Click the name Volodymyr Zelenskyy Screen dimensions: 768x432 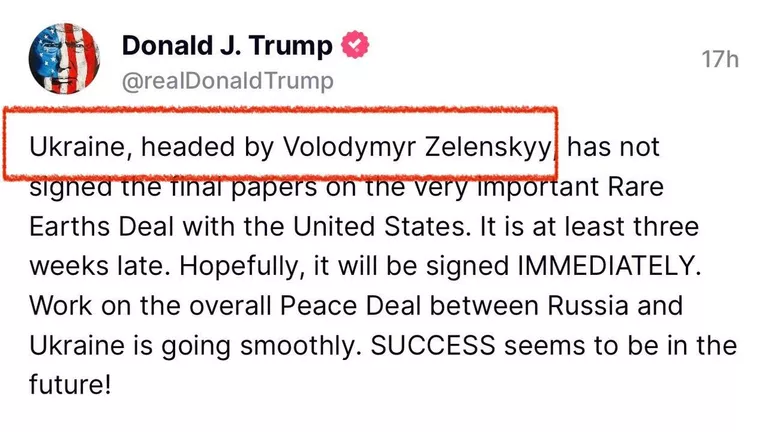pyautogui.click(x=418, y=148)
